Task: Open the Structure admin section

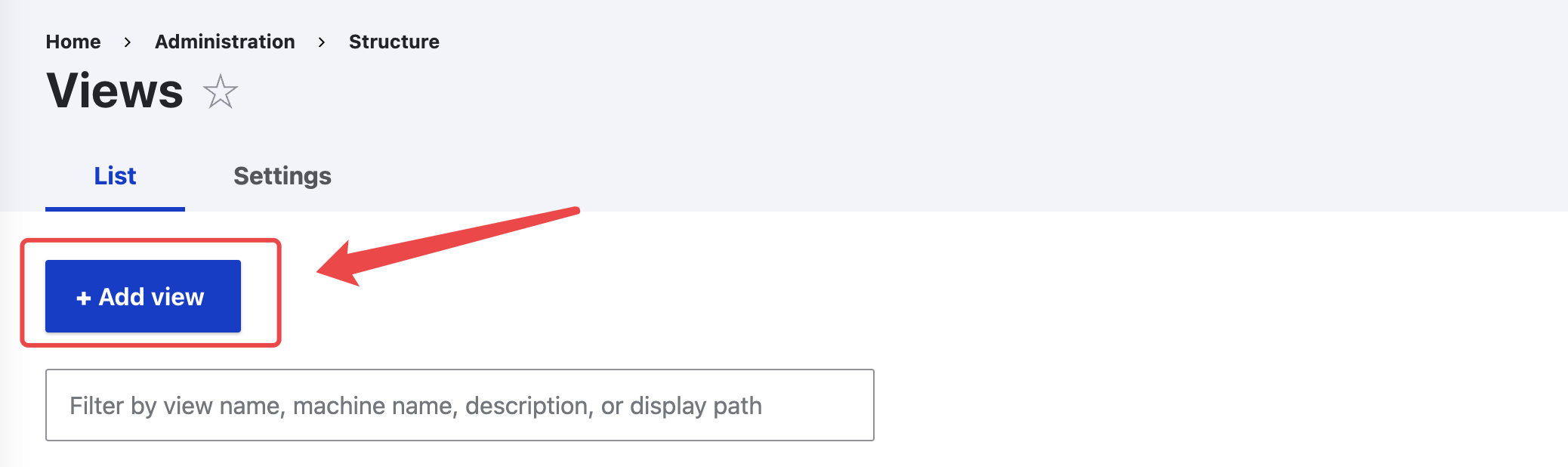Action: coord(394,42)
